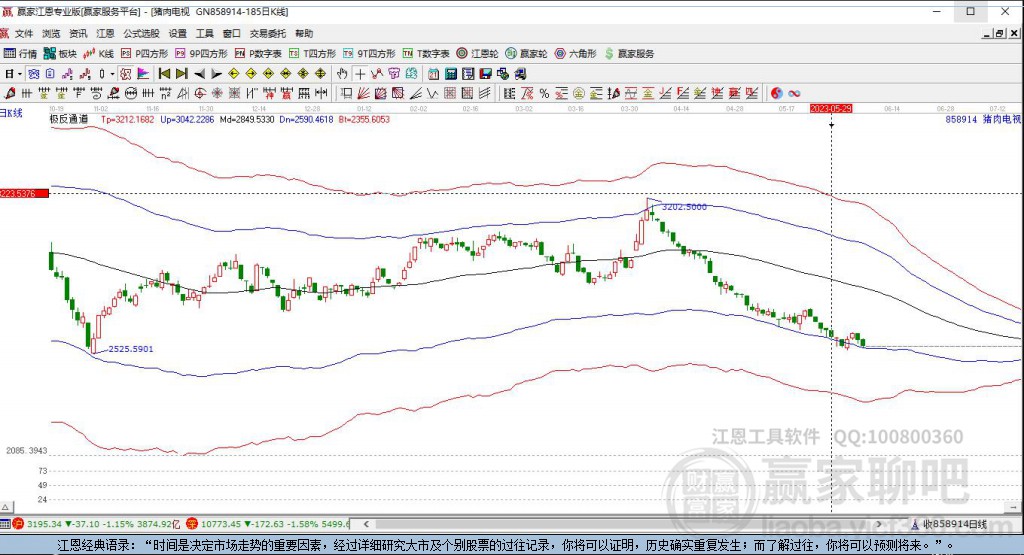Open the 文件 menu
This screenshot has height=555, width=1024.
point(24,33)
